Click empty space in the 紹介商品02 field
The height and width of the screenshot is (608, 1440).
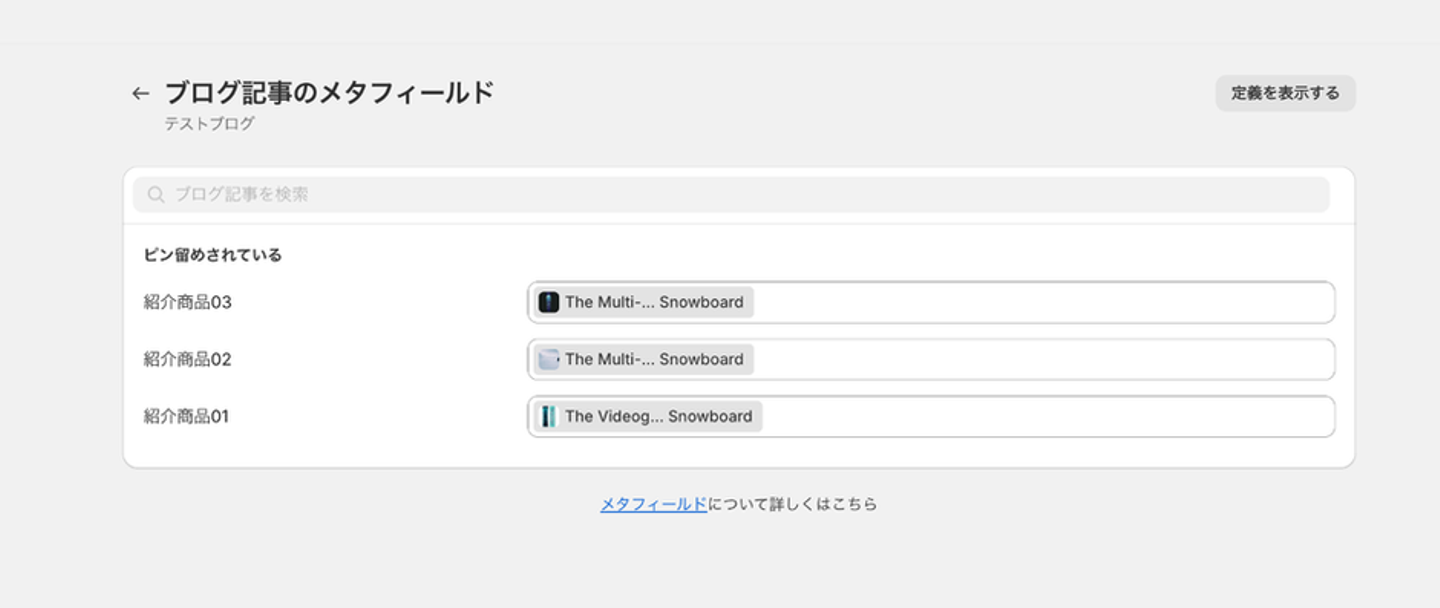[x=1040, y=359]
